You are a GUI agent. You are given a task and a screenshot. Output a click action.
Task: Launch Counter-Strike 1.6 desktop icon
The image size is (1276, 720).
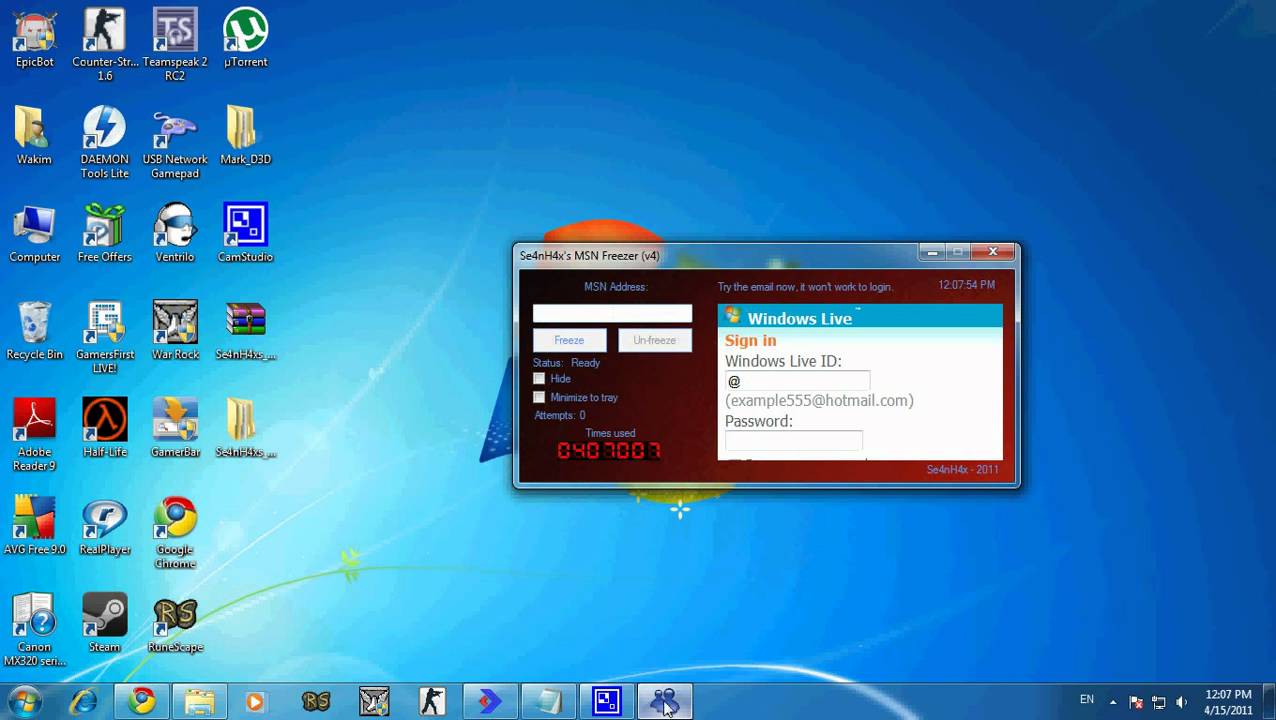(105, 44)
